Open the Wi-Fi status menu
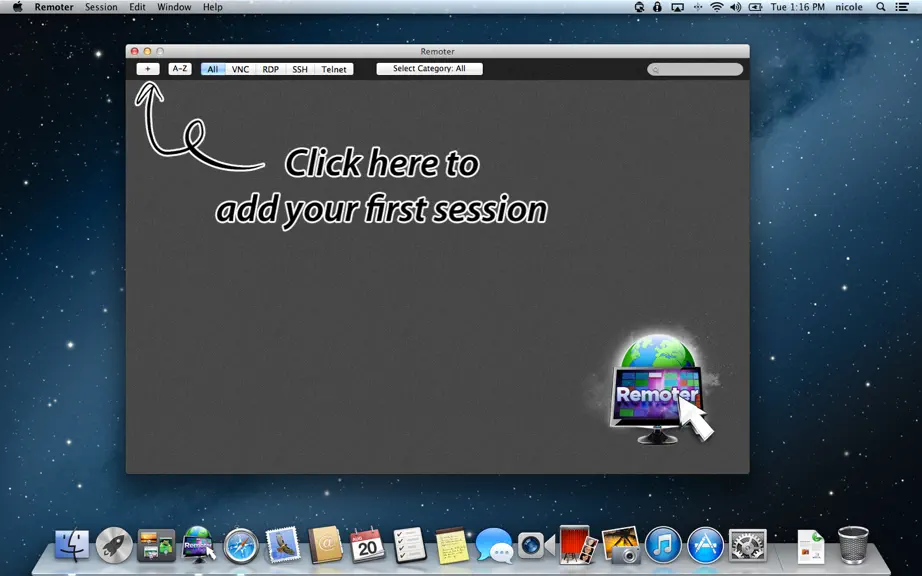The height and width of the screenshot is (576, 922). coord(716,7)
